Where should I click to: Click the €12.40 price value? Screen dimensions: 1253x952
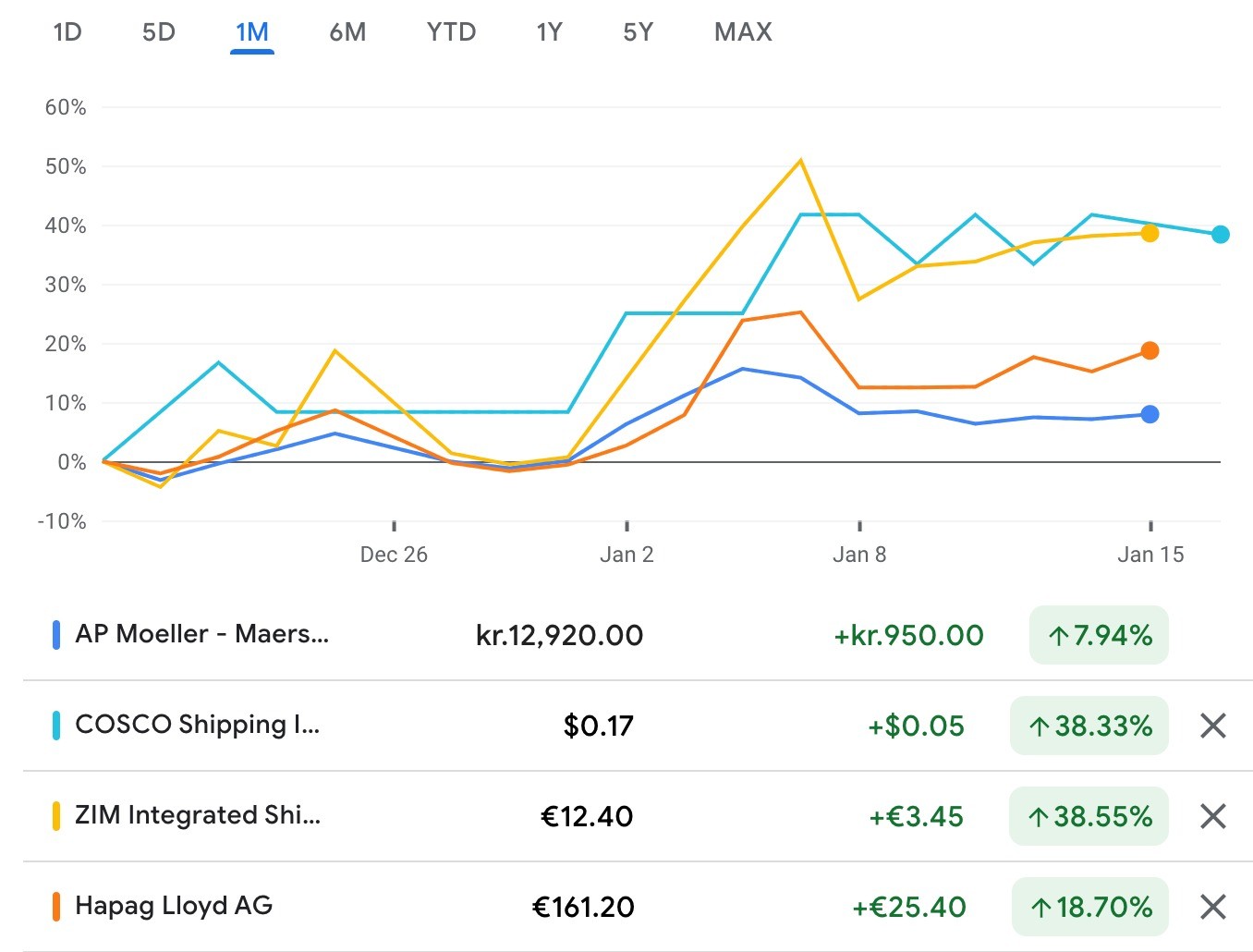point(587,816)
